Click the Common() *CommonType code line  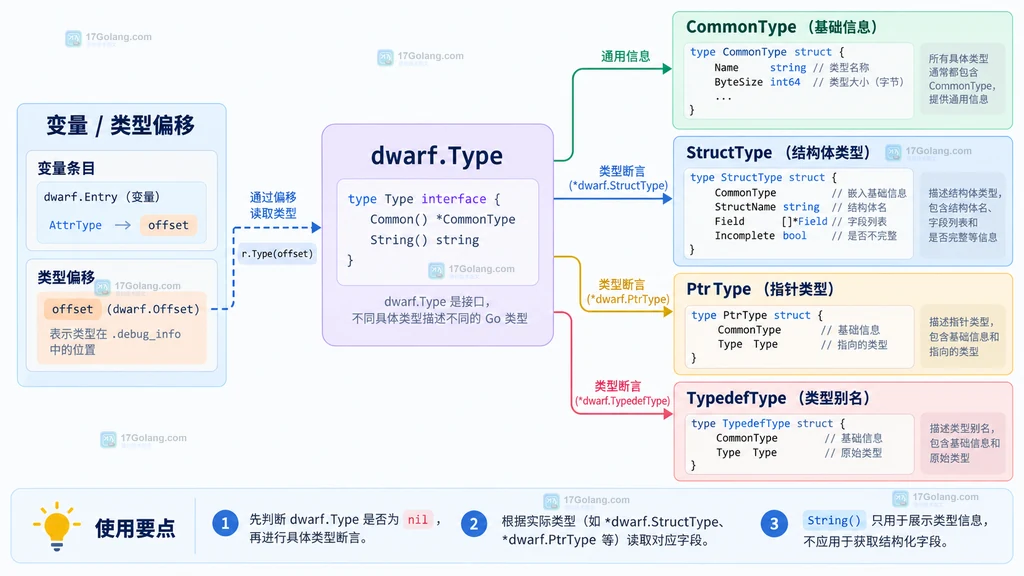point(443,219)
